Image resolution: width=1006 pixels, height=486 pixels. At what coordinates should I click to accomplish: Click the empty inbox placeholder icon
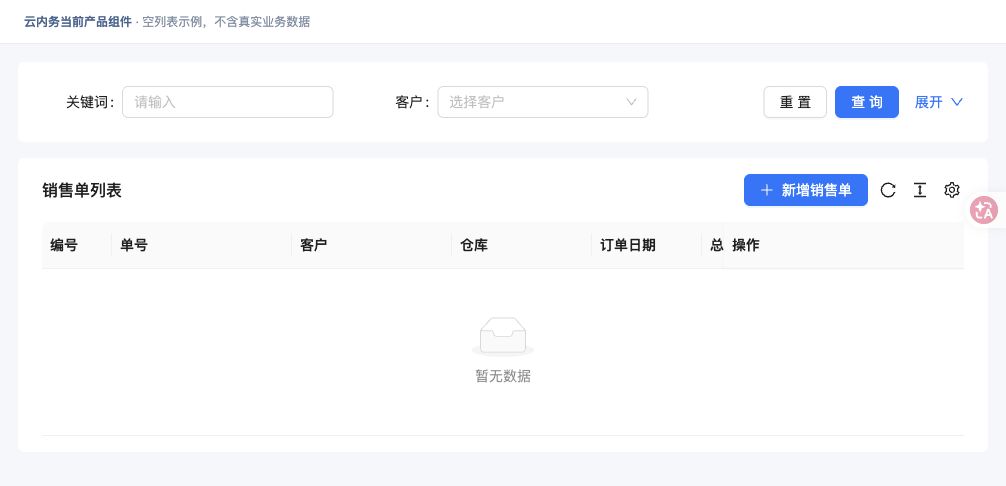(x=503, y=337)
